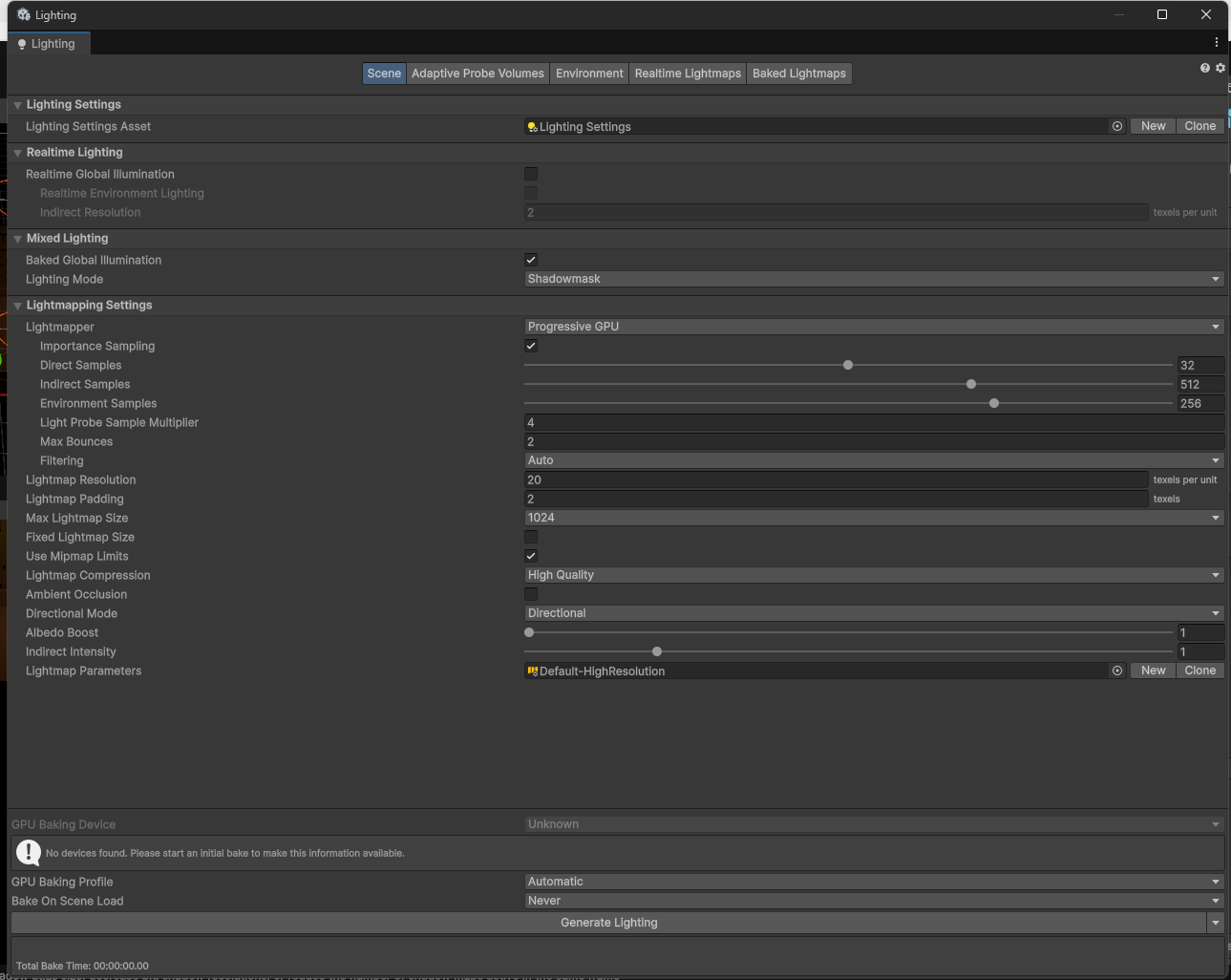The image size is (1231, 980).
Task: Disable Baked Global Illumination
Action: [530, 259]
